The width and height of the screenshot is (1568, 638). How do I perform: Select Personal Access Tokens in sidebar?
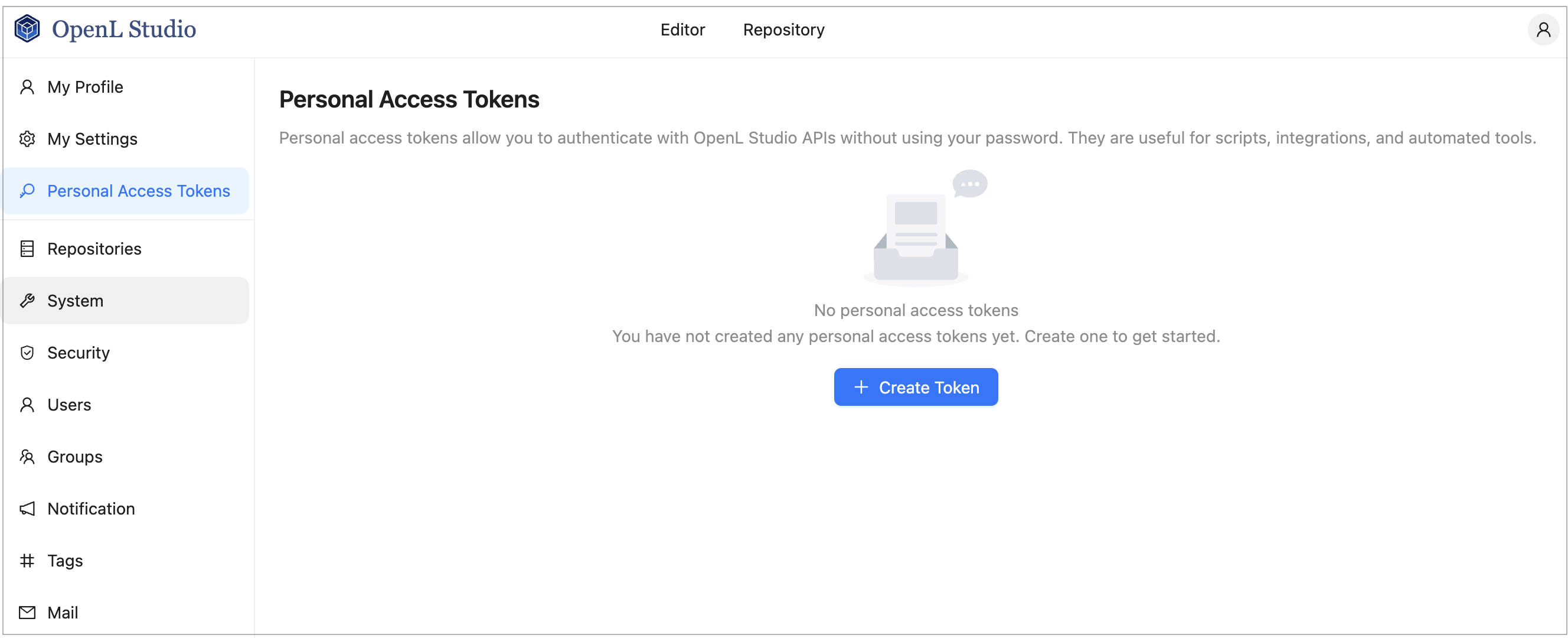[138, 191]
